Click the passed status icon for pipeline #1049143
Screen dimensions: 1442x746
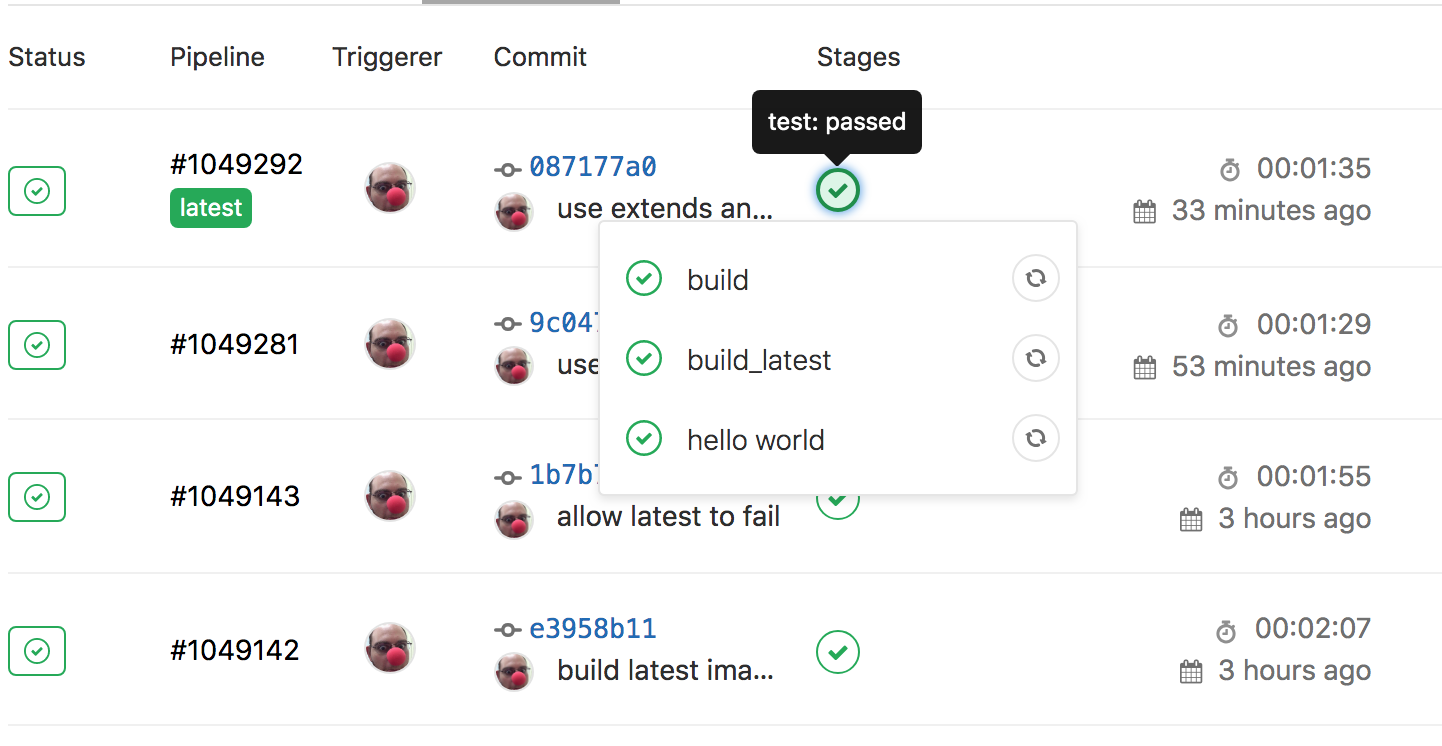point(36,497)
